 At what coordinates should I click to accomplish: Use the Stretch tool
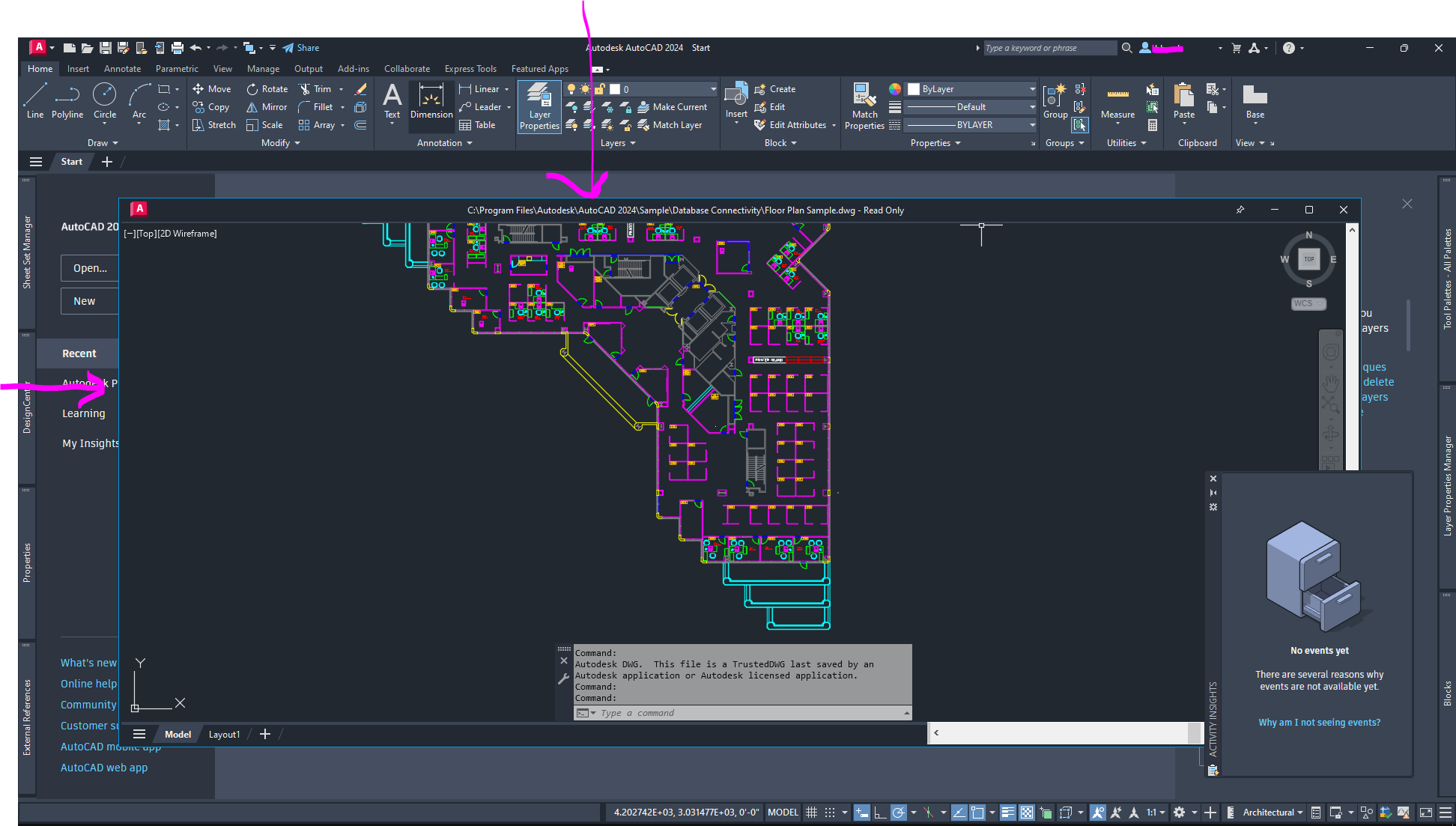(214, 125)
